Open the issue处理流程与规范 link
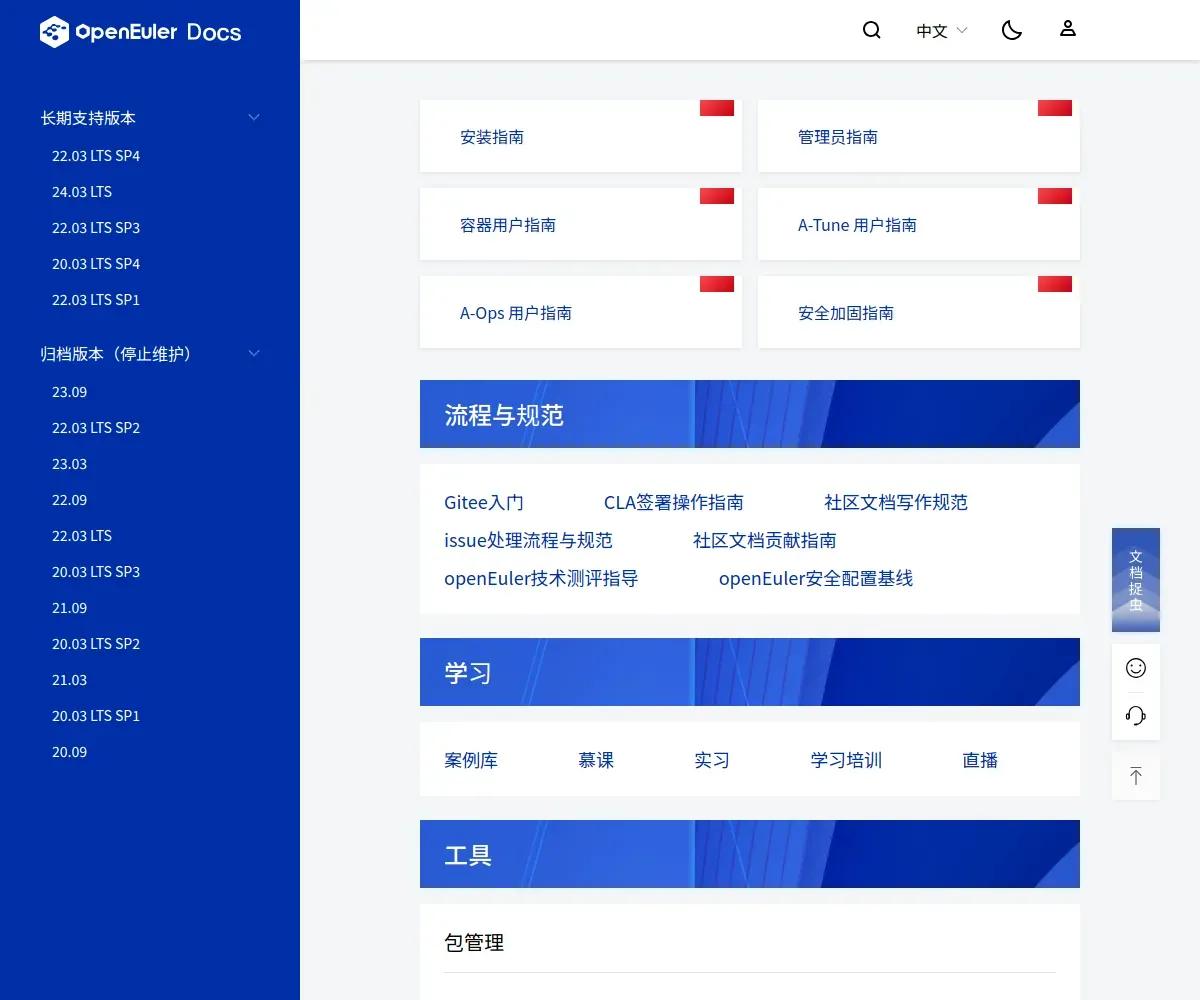1200x1000 pixels. tap(528, 540)
